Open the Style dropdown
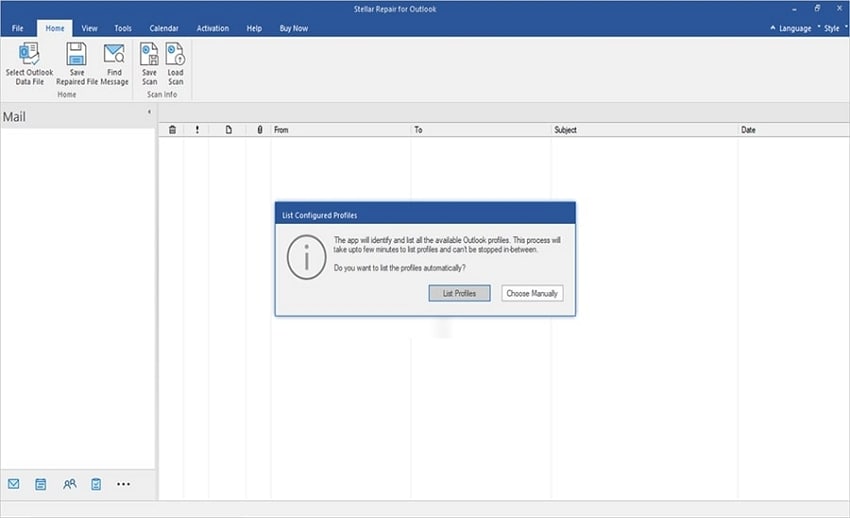Viewport: 850px width, 518px height. [832, 28]
